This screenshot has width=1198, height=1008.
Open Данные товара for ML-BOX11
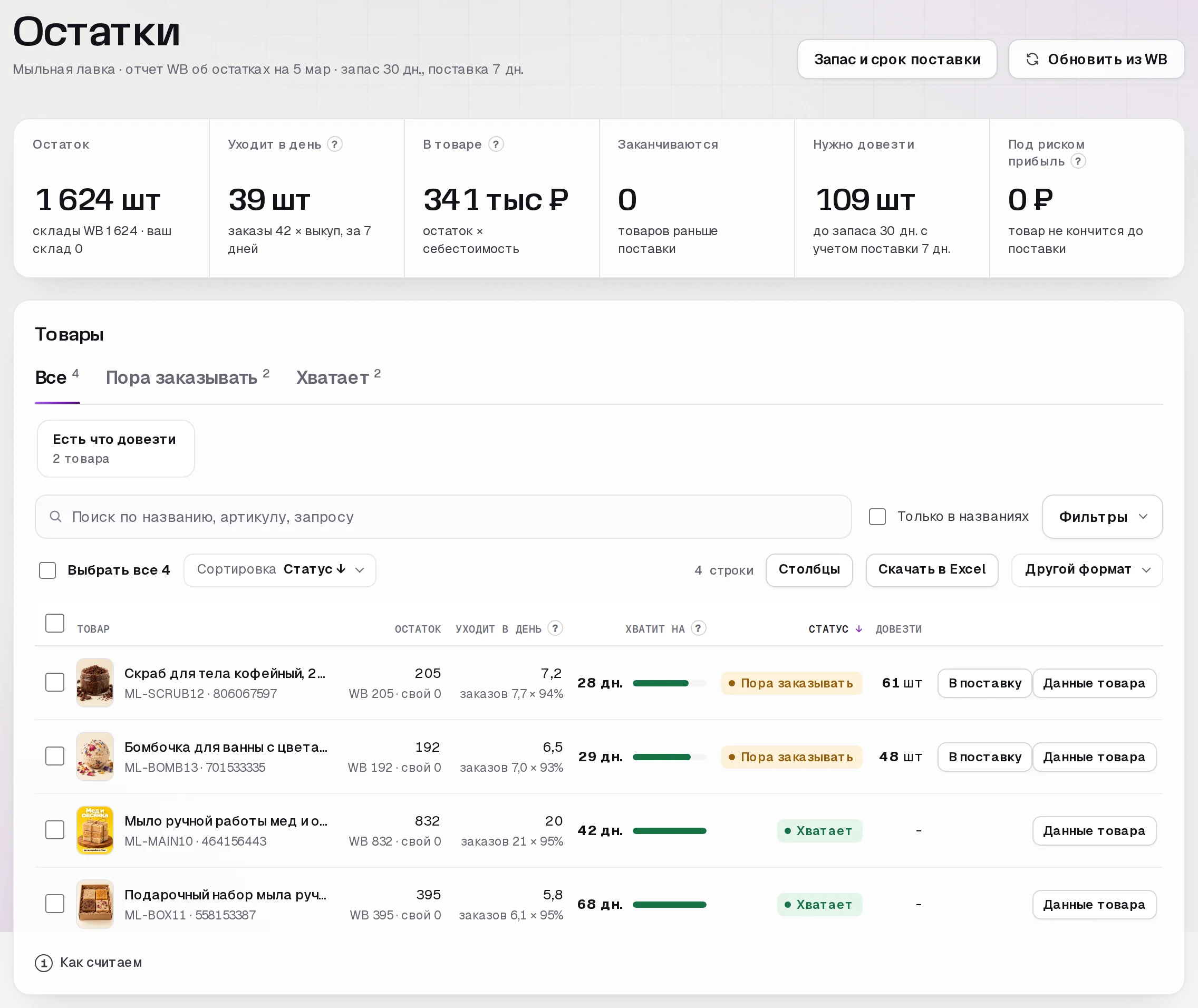coord(1094,904)
